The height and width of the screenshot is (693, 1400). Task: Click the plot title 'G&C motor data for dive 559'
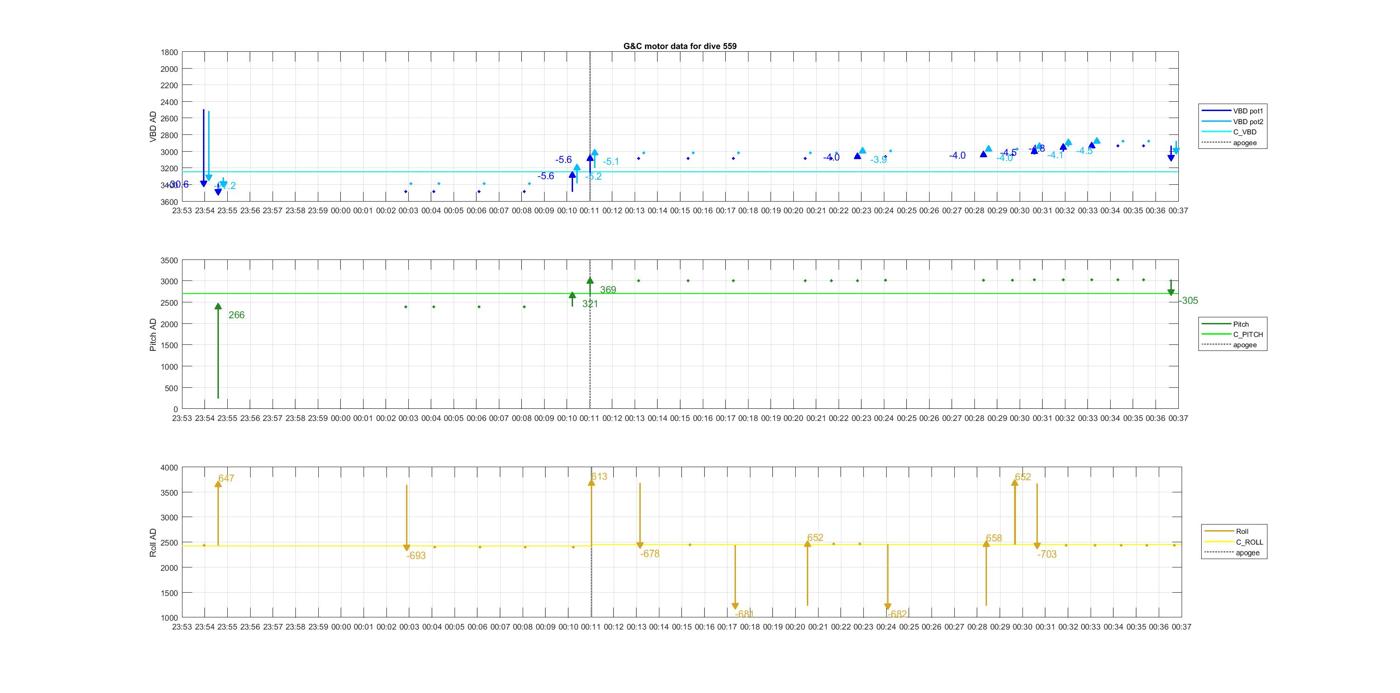point(680,46)
